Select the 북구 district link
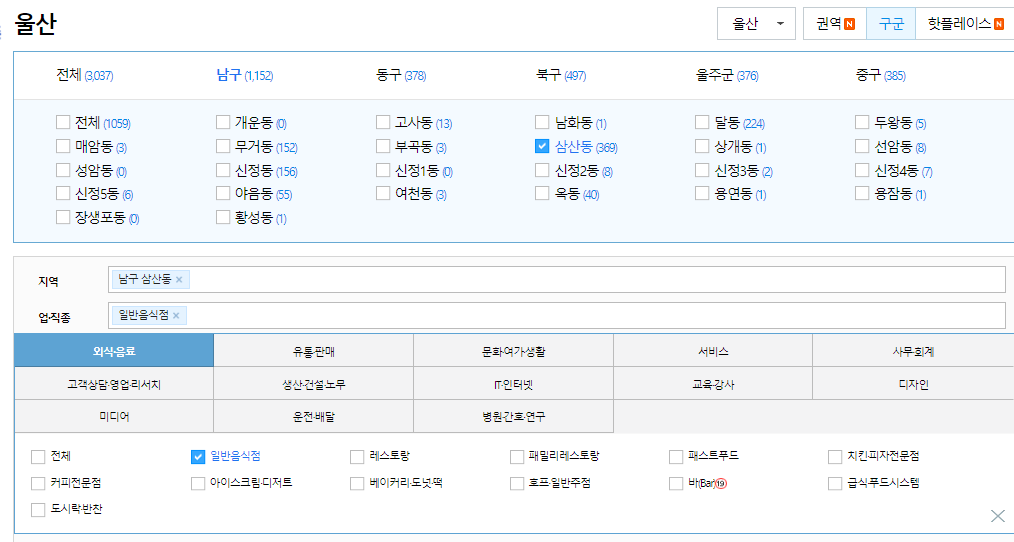 [561, 76]
